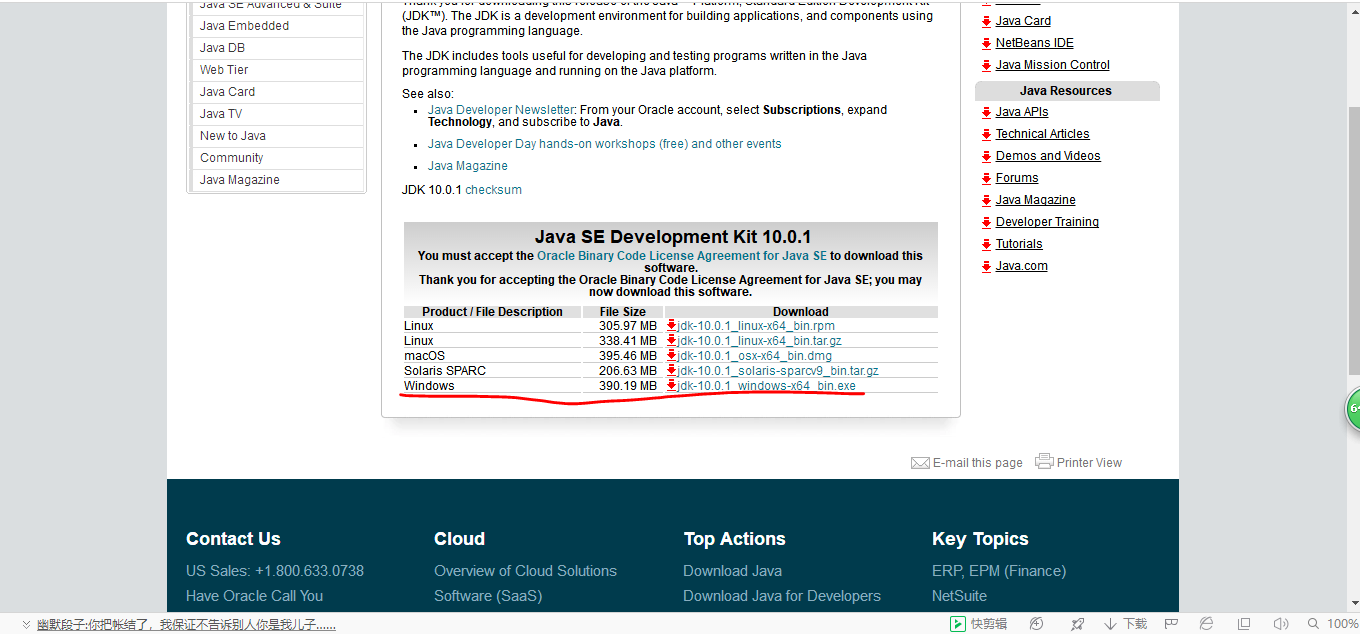Click US Sales: +1.800.633.0738 text
This screenshot has width=1360, height=634.
[x=275, y=571]
